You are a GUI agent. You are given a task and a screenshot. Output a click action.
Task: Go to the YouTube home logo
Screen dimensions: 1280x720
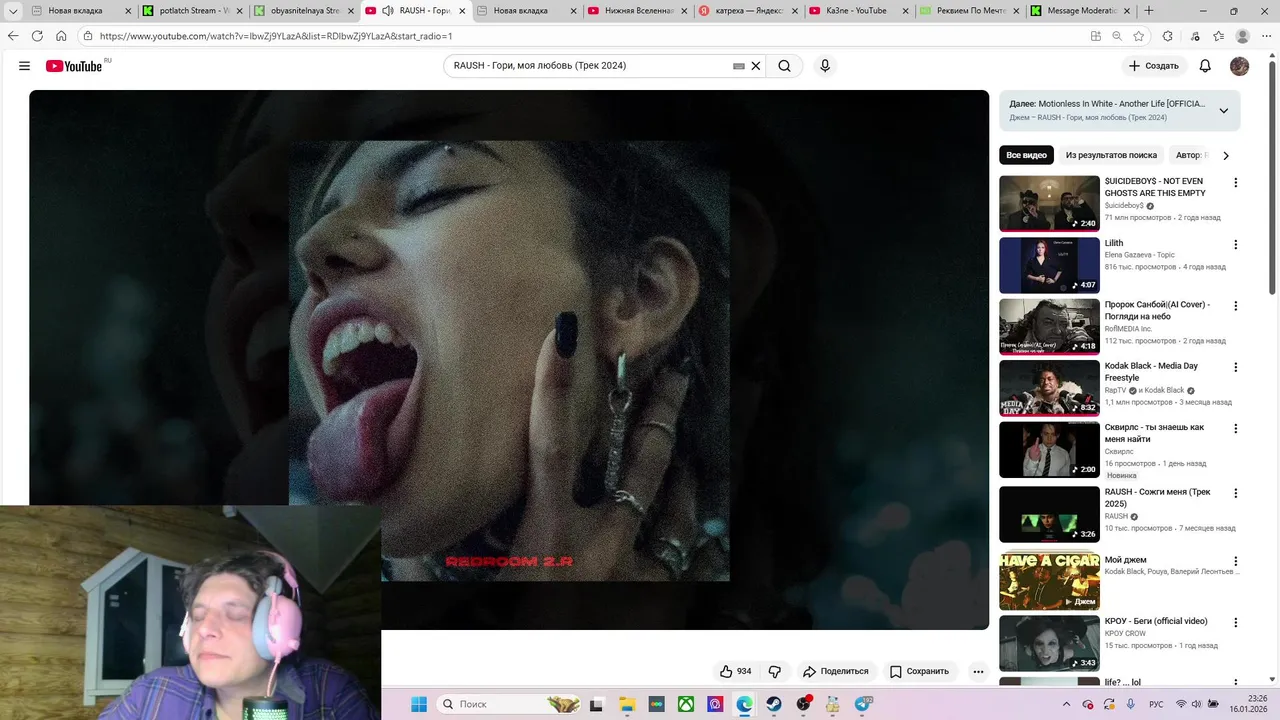[x=74, y=66]
